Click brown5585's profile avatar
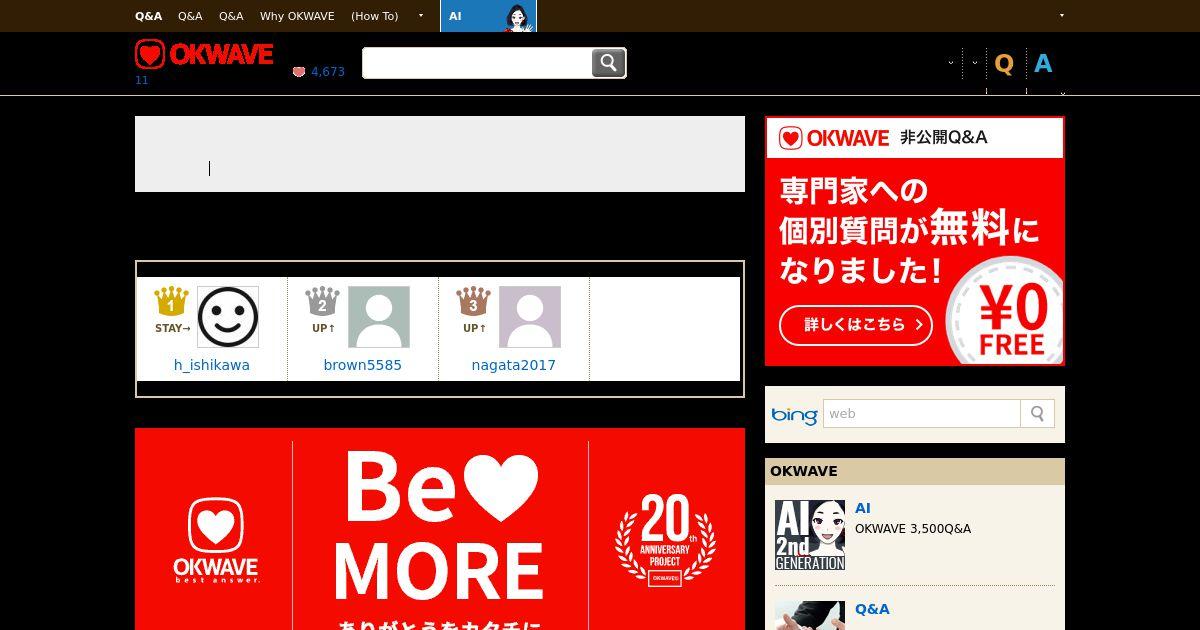The width and height of the screenshot is (1200, 630). pos(379,317)
